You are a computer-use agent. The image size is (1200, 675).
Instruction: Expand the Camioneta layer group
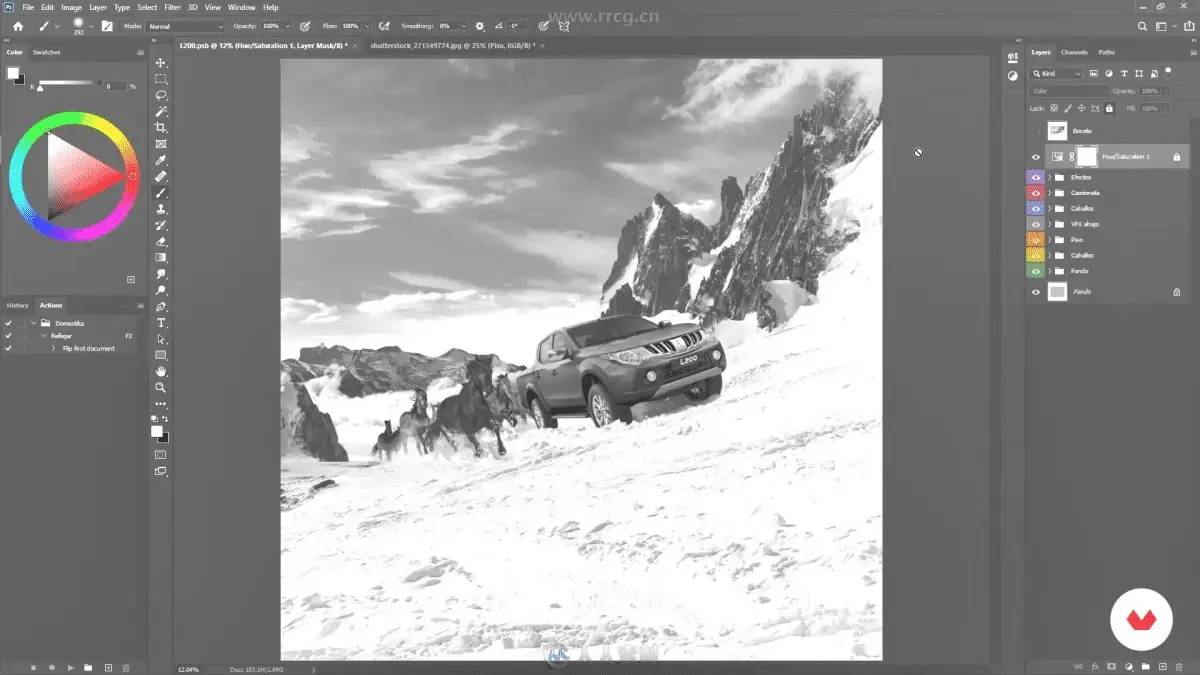tap(1049, 192)
